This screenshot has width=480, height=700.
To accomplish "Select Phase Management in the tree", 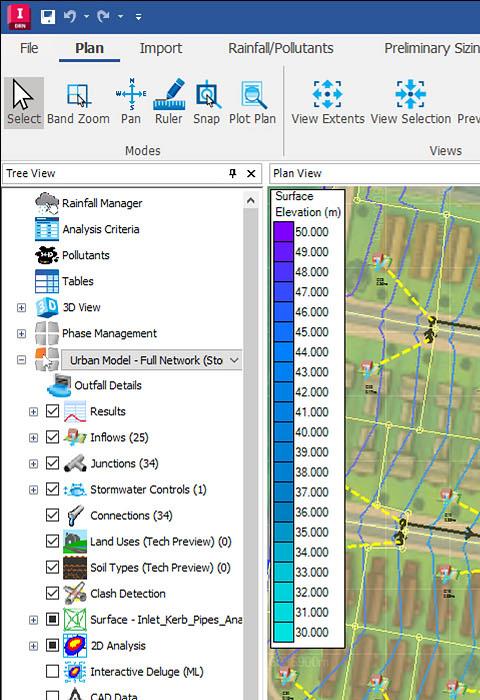I will coord(109,333).
